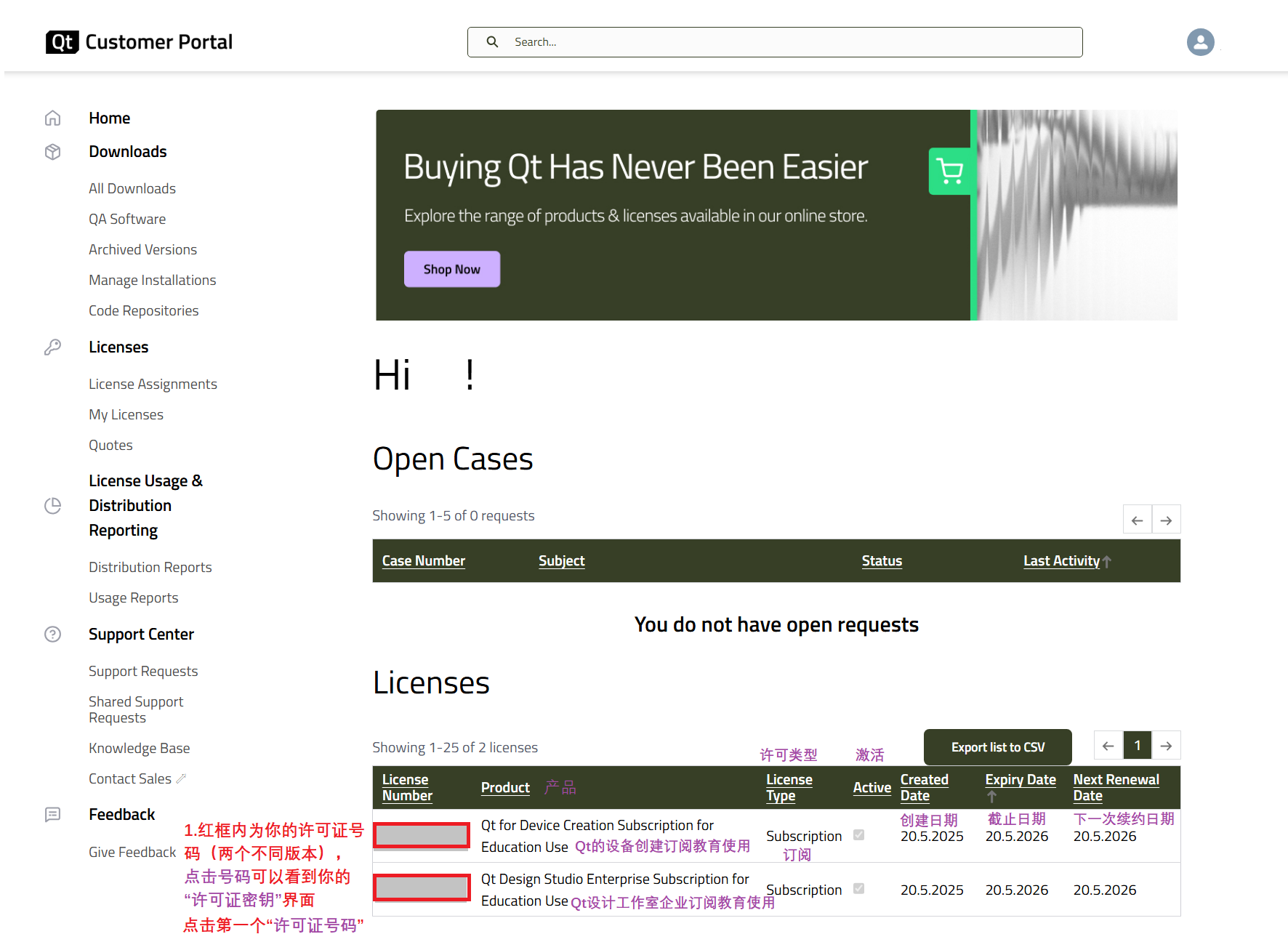1288x942 pixels.
Task: Click the Licenses key icon
Action: (52, 347)
